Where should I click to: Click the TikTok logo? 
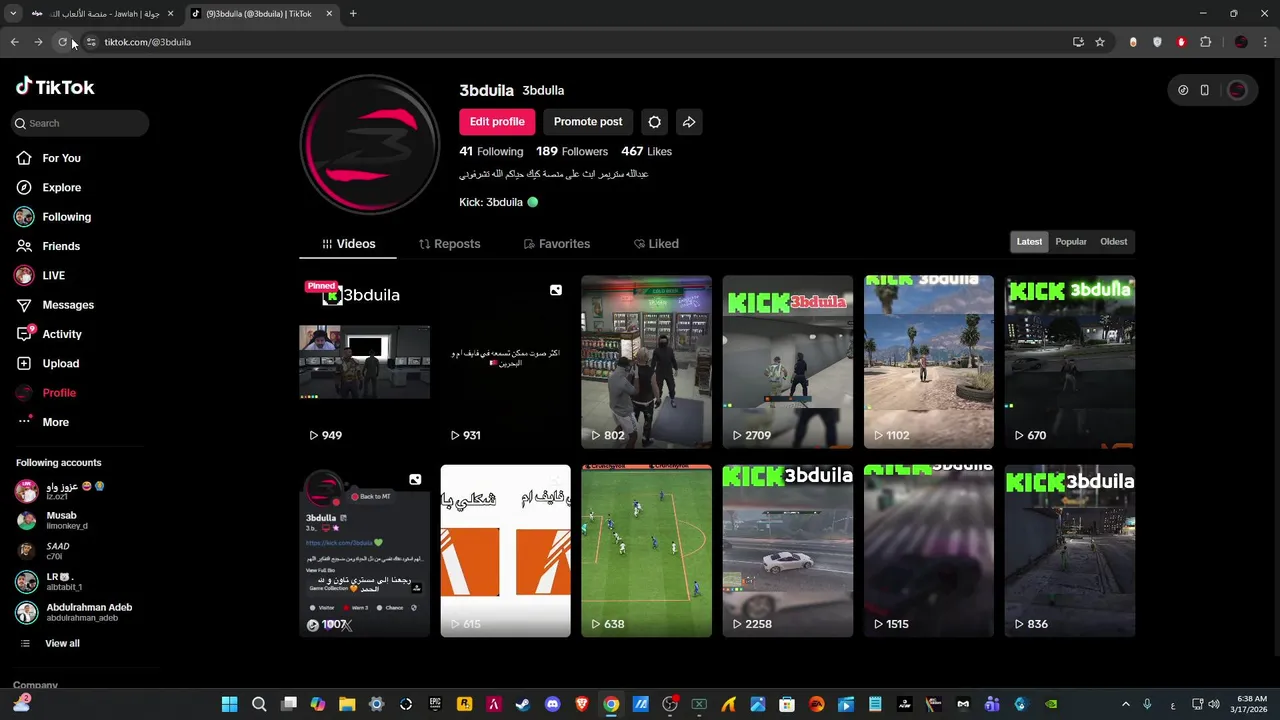click(x=55, y=87)
